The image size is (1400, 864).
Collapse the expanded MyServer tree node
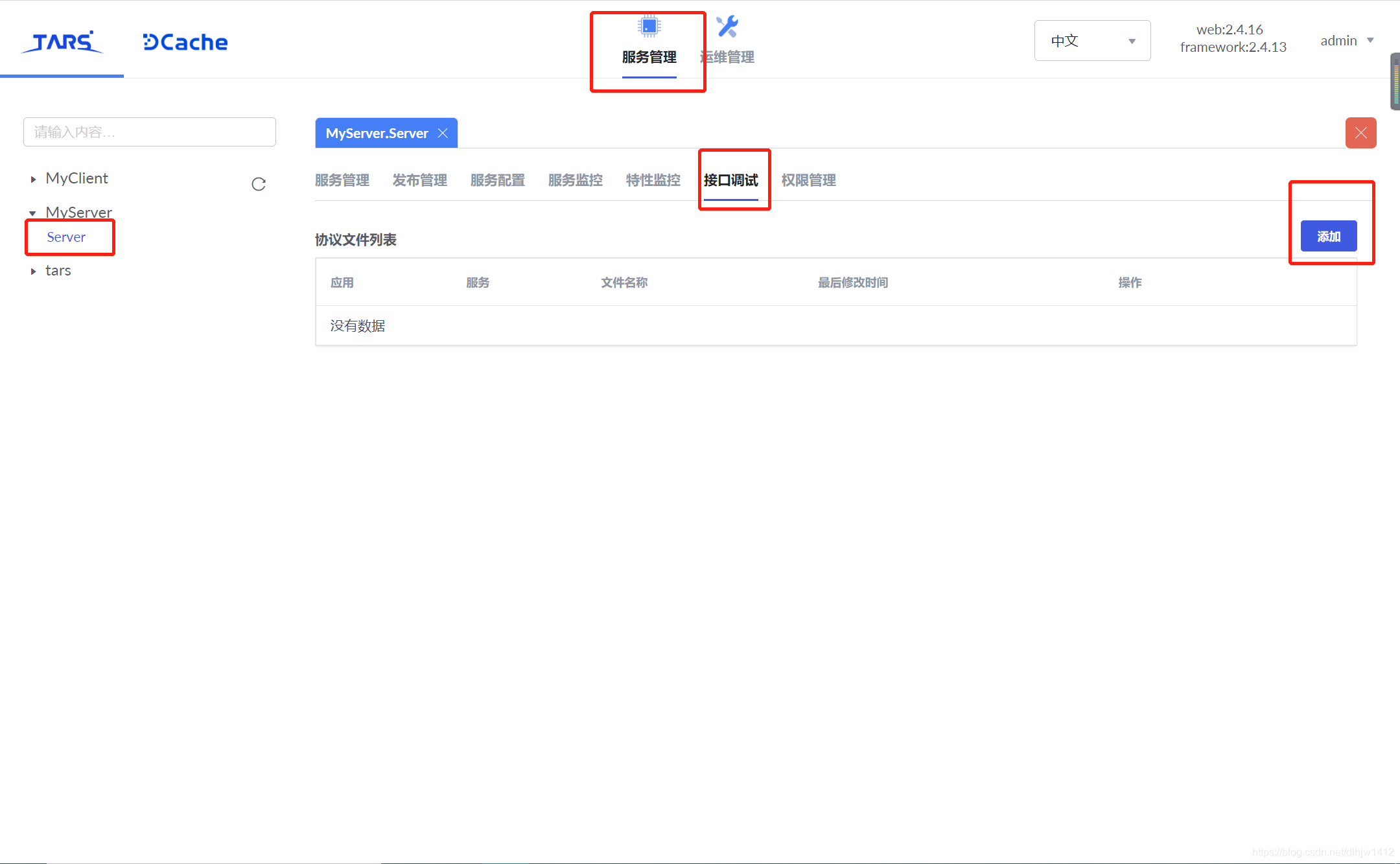point(33,213)
